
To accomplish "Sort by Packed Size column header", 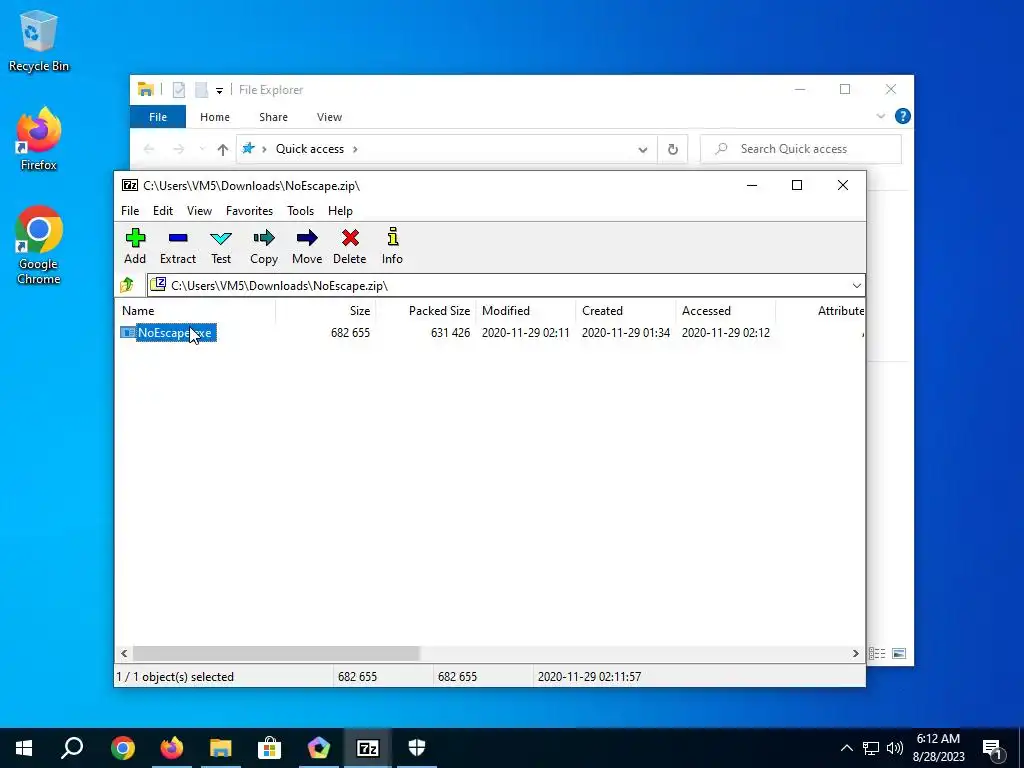I will click(x=426, y=311).
